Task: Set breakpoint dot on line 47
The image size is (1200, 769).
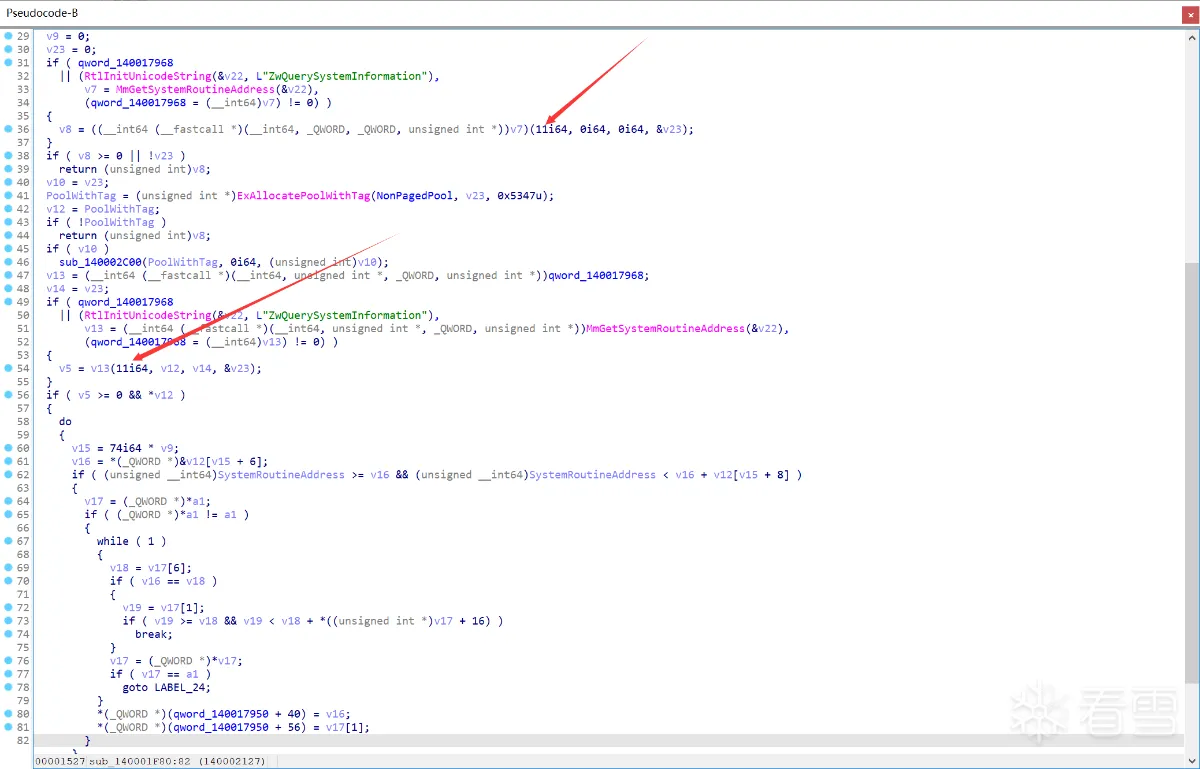Action: (9, 275)
